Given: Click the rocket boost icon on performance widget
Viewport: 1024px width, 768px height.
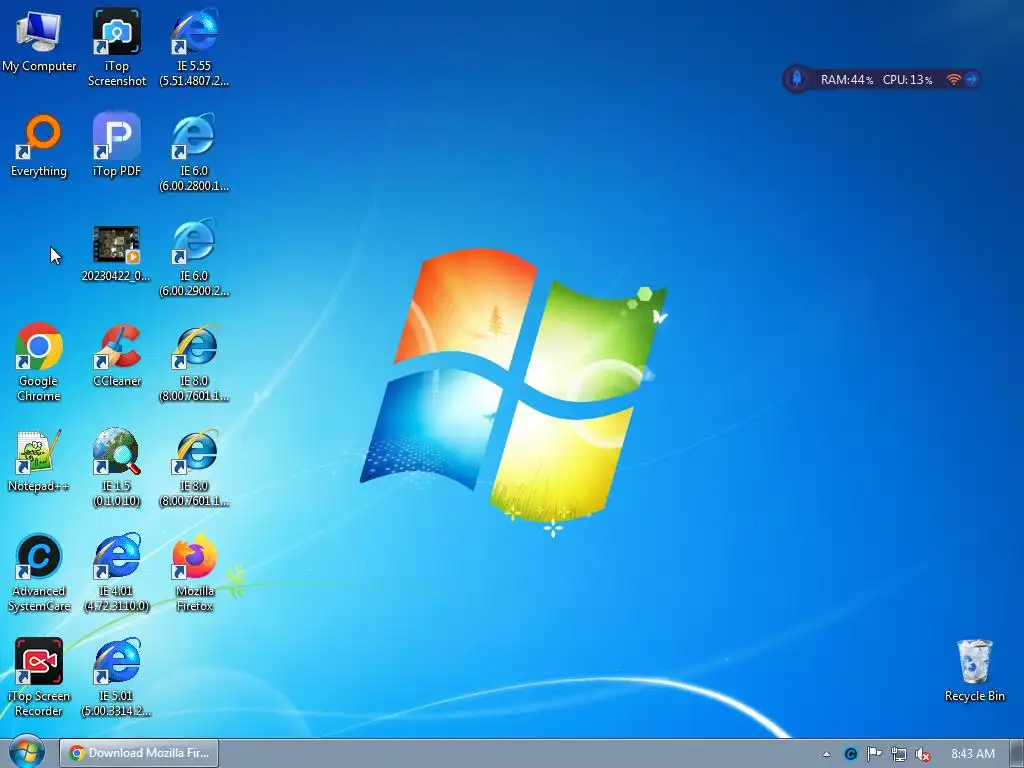Looking at the screenshot, I should coord(797,80).
